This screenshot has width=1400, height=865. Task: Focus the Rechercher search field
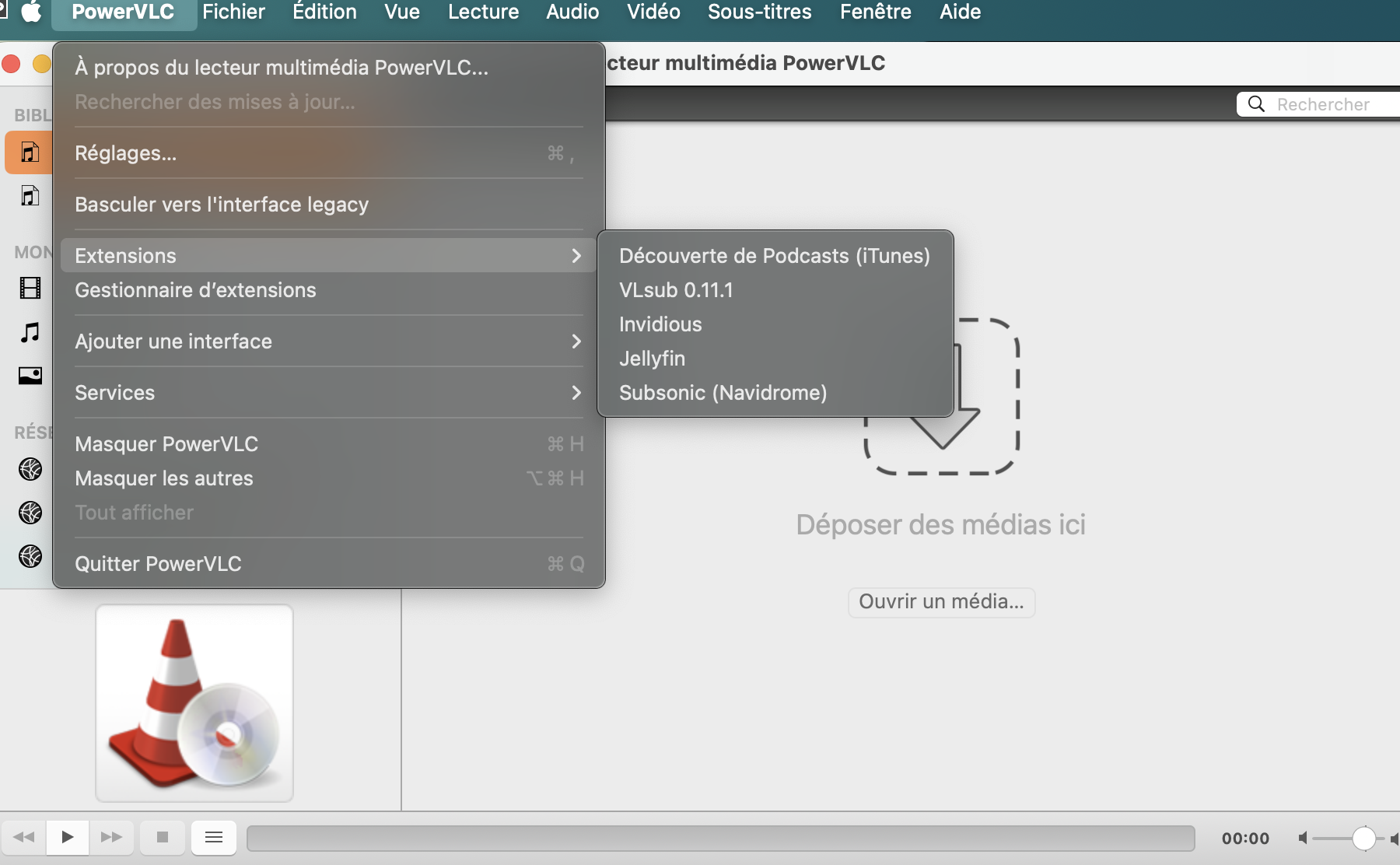[1318, 104]
